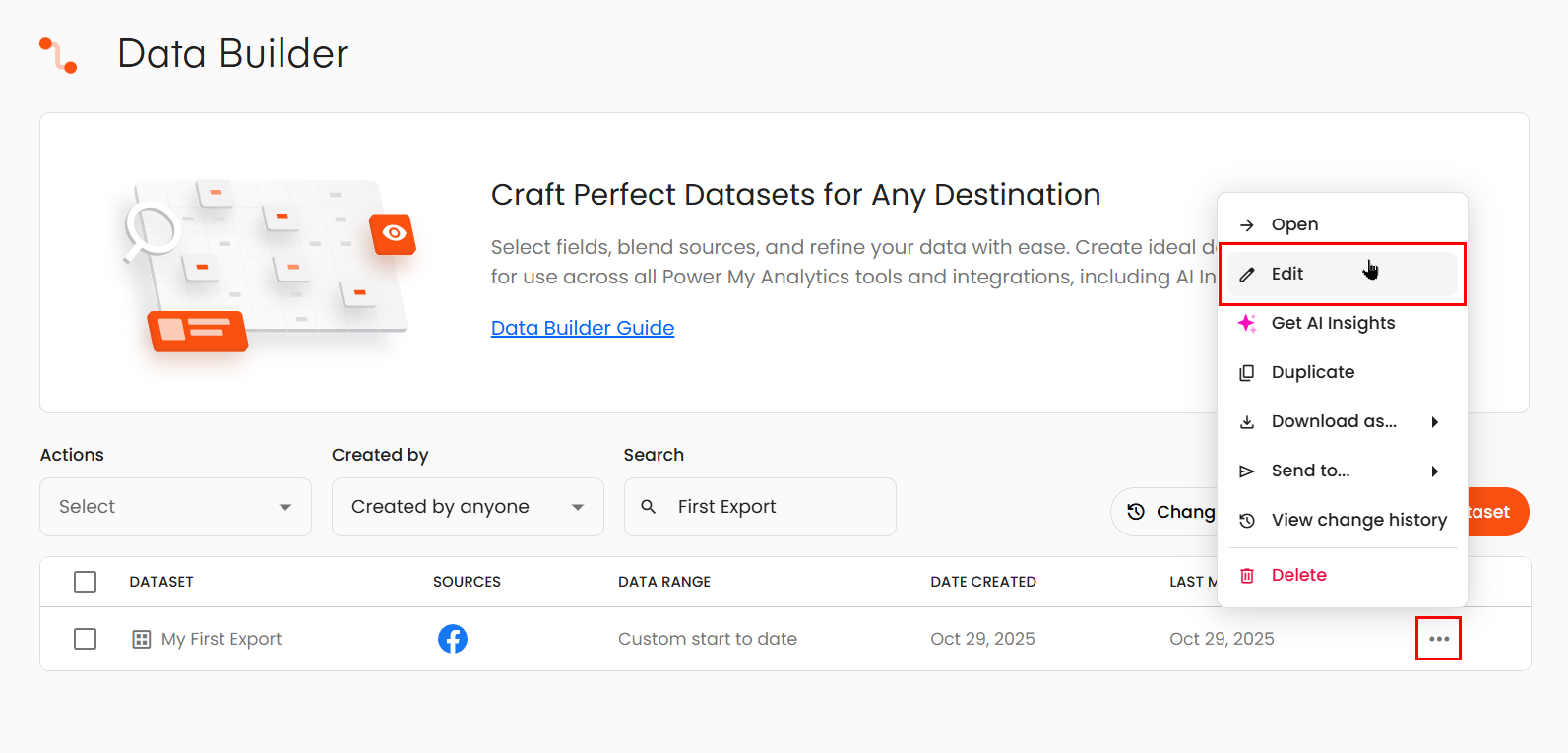Click the sparkle icon for Get AI Insights
Screen dimensions: 1568x753
click(1247, 323)
